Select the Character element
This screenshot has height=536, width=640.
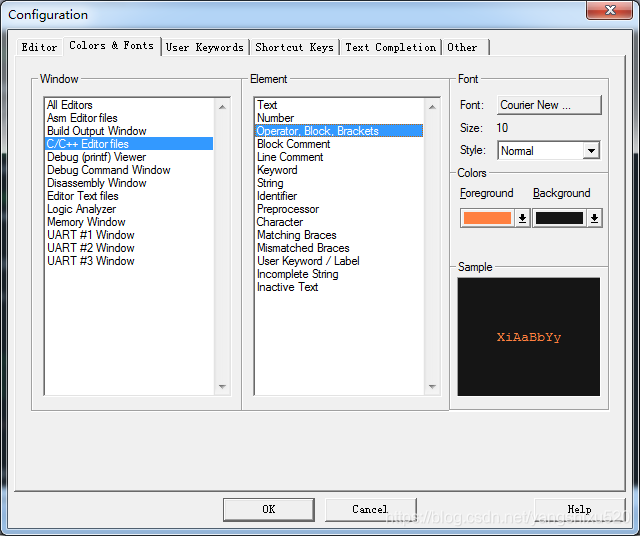(x=339, y=222)
